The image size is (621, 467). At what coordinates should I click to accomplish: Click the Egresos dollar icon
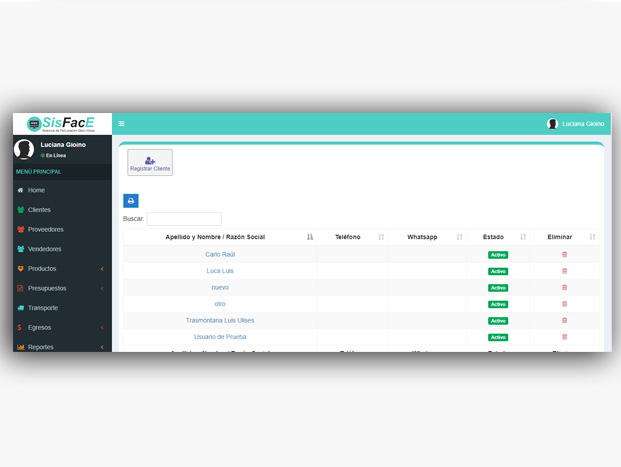[19, 328]
